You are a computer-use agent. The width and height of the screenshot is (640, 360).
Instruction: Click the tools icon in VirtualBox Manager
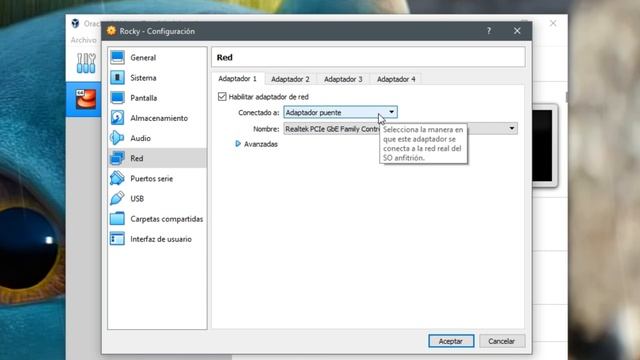point(86,63)
